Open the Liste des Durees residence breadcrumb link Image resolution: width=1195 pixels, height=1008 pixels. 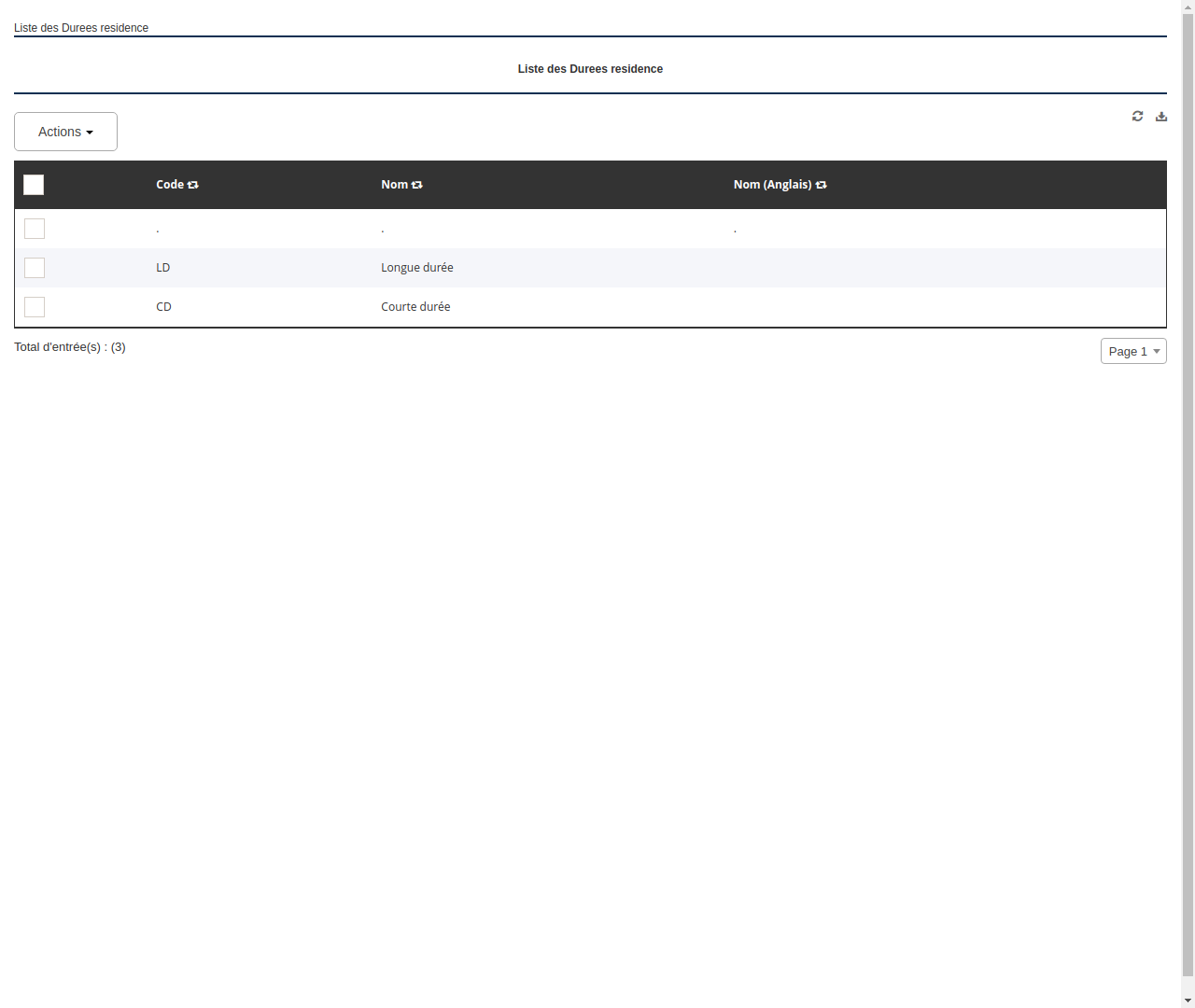81,28
